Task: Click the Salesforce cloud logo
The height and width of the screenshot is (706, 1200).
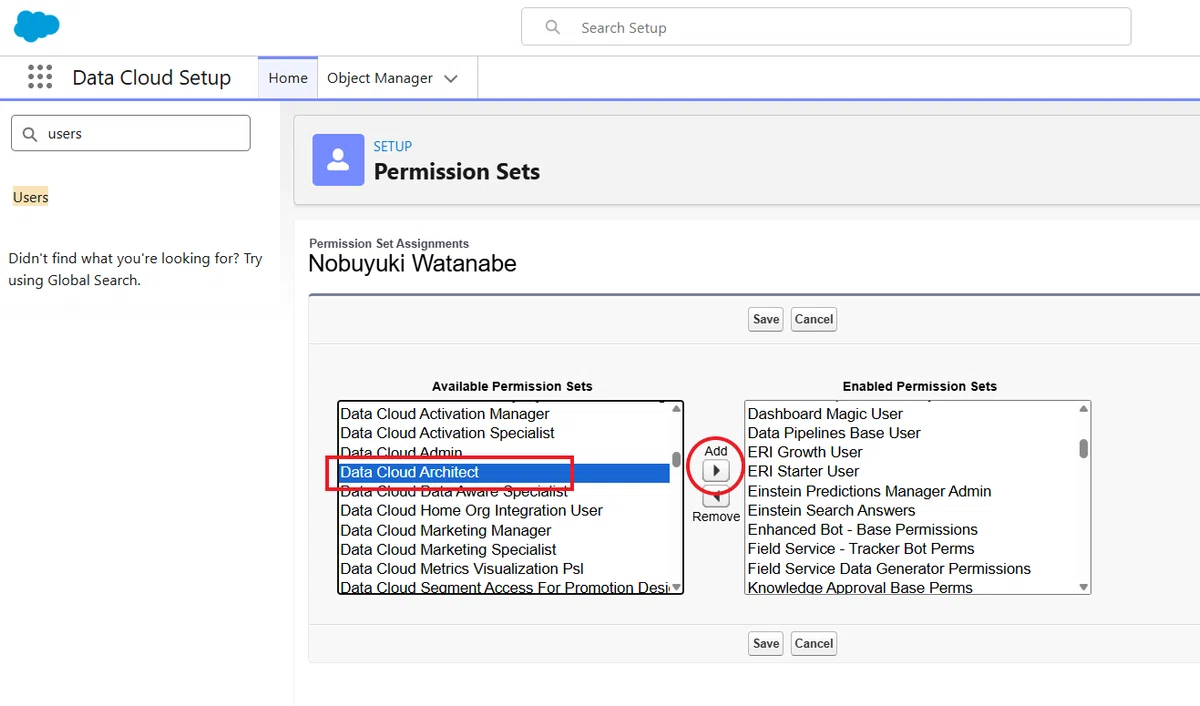Action: coord(37,27)
